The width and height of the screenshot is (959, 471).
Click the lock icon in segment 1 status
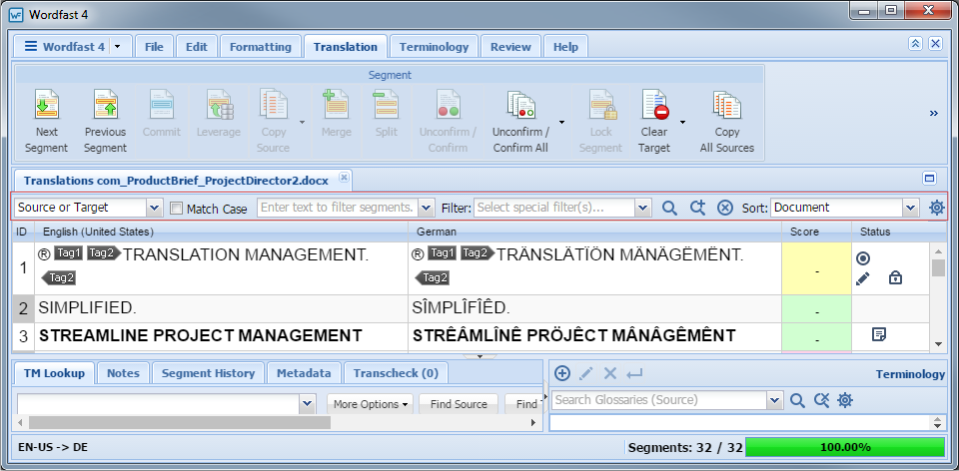[895, 278]
